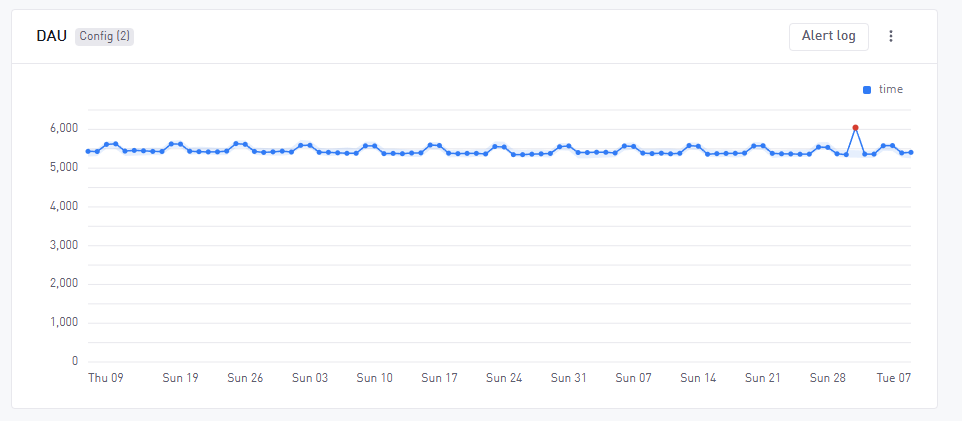Click the Sun 19 axis label

[180, 378]
